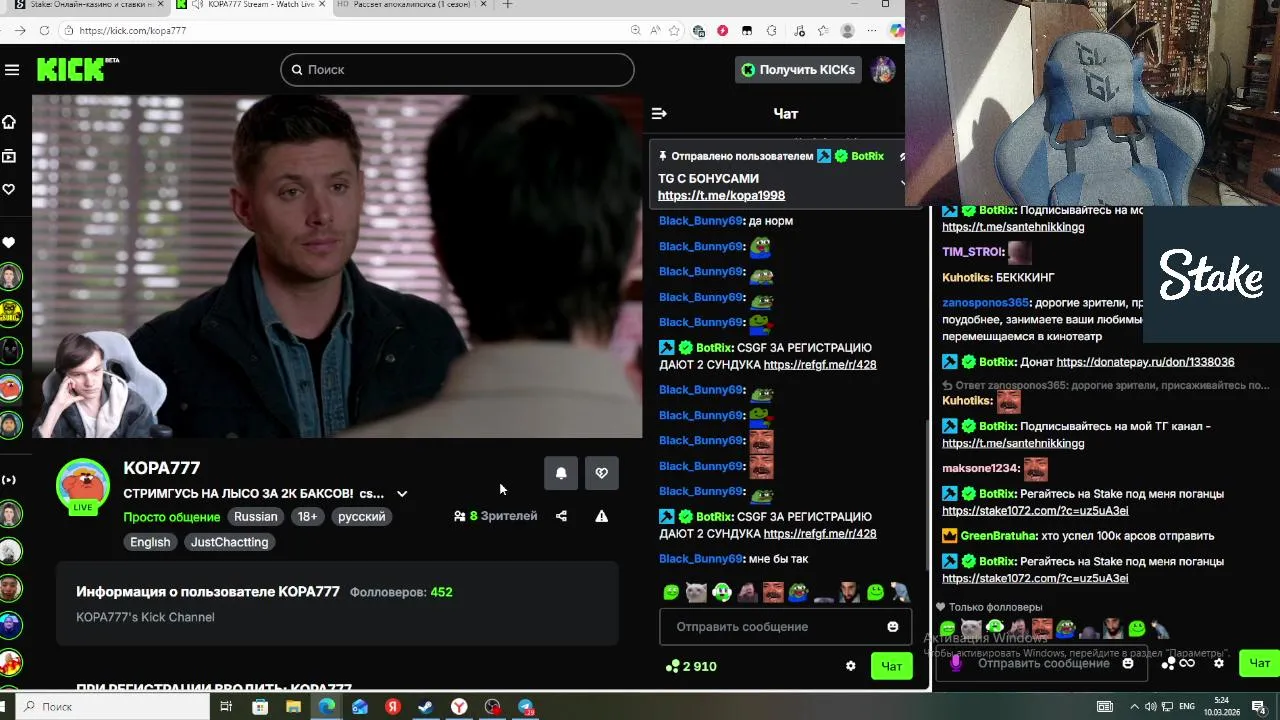Click browser zoom magnifier icon in address bar
1280x720 pixels.
click(x=635, y=31)
